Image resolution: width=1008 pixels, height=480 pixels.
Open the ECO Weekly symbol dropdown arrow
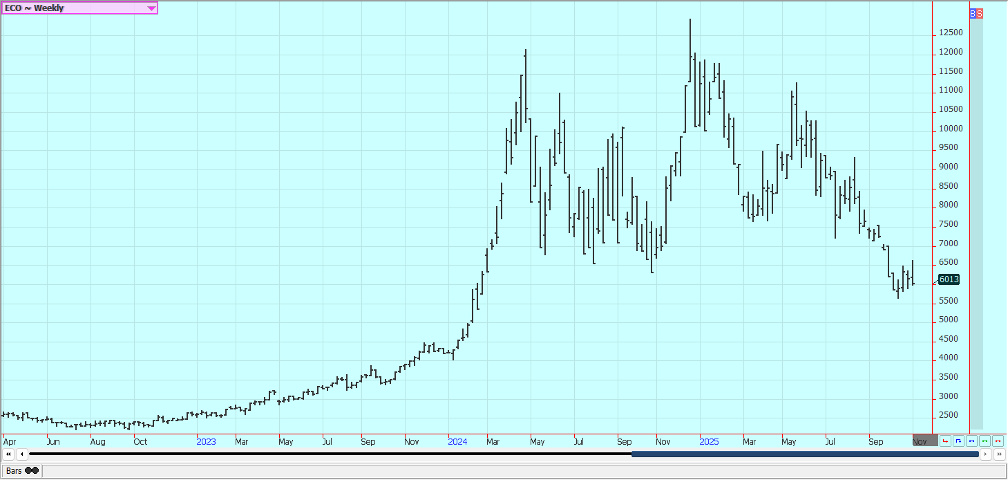tap(151, 8)
